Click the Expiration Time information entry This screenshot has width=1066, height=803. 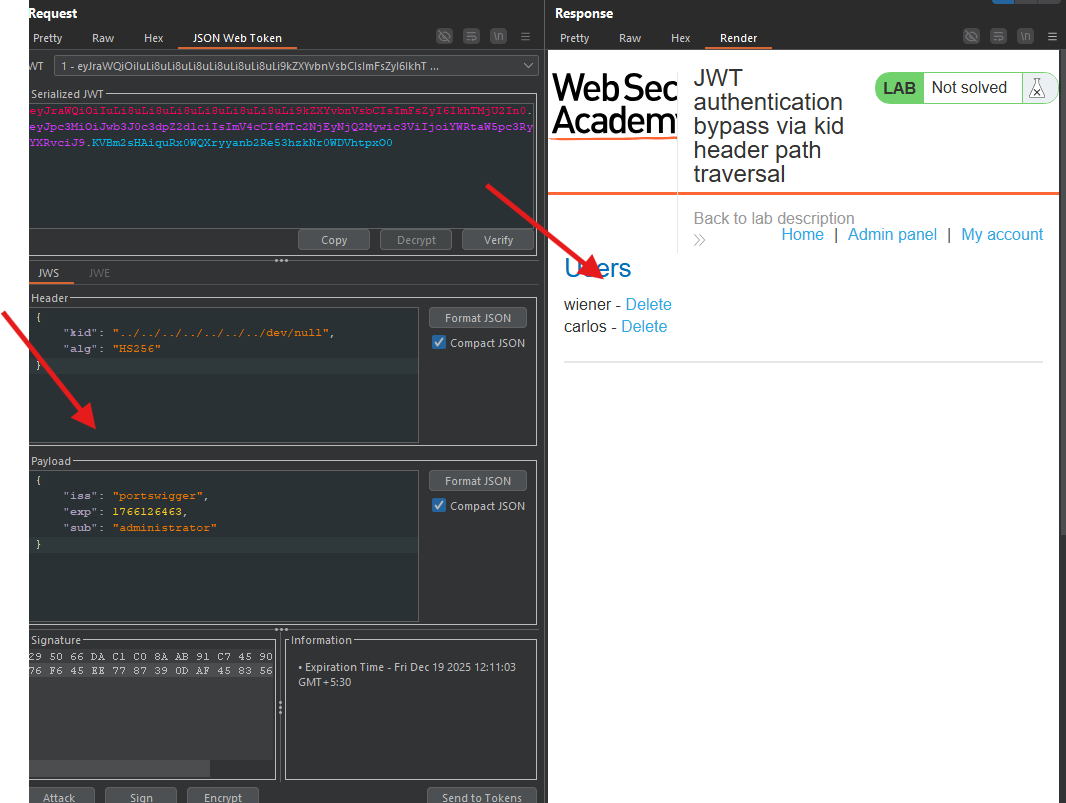[407, 674]
